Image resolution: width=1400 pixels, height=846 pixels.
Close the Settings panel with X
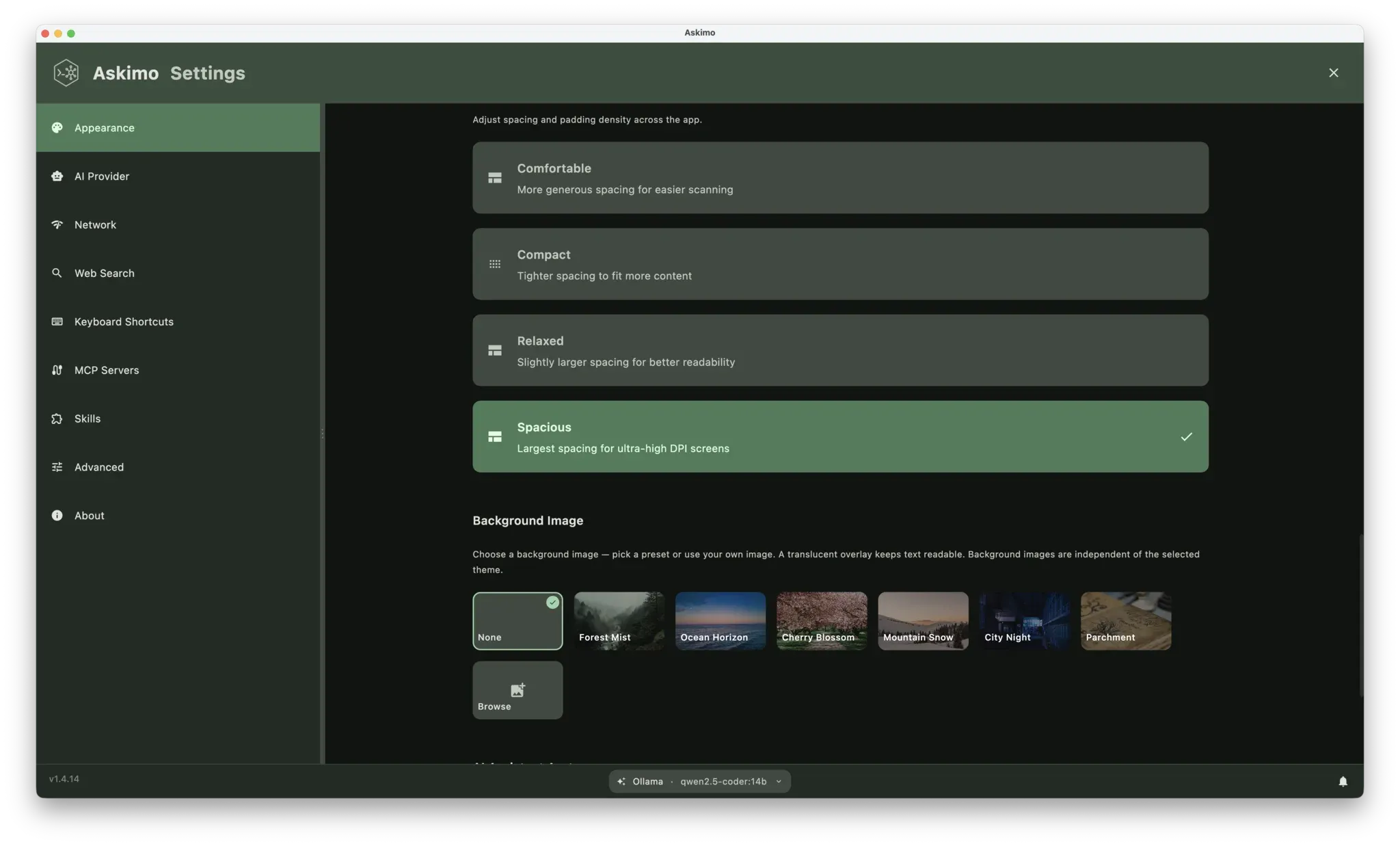tap(1333, 72)
